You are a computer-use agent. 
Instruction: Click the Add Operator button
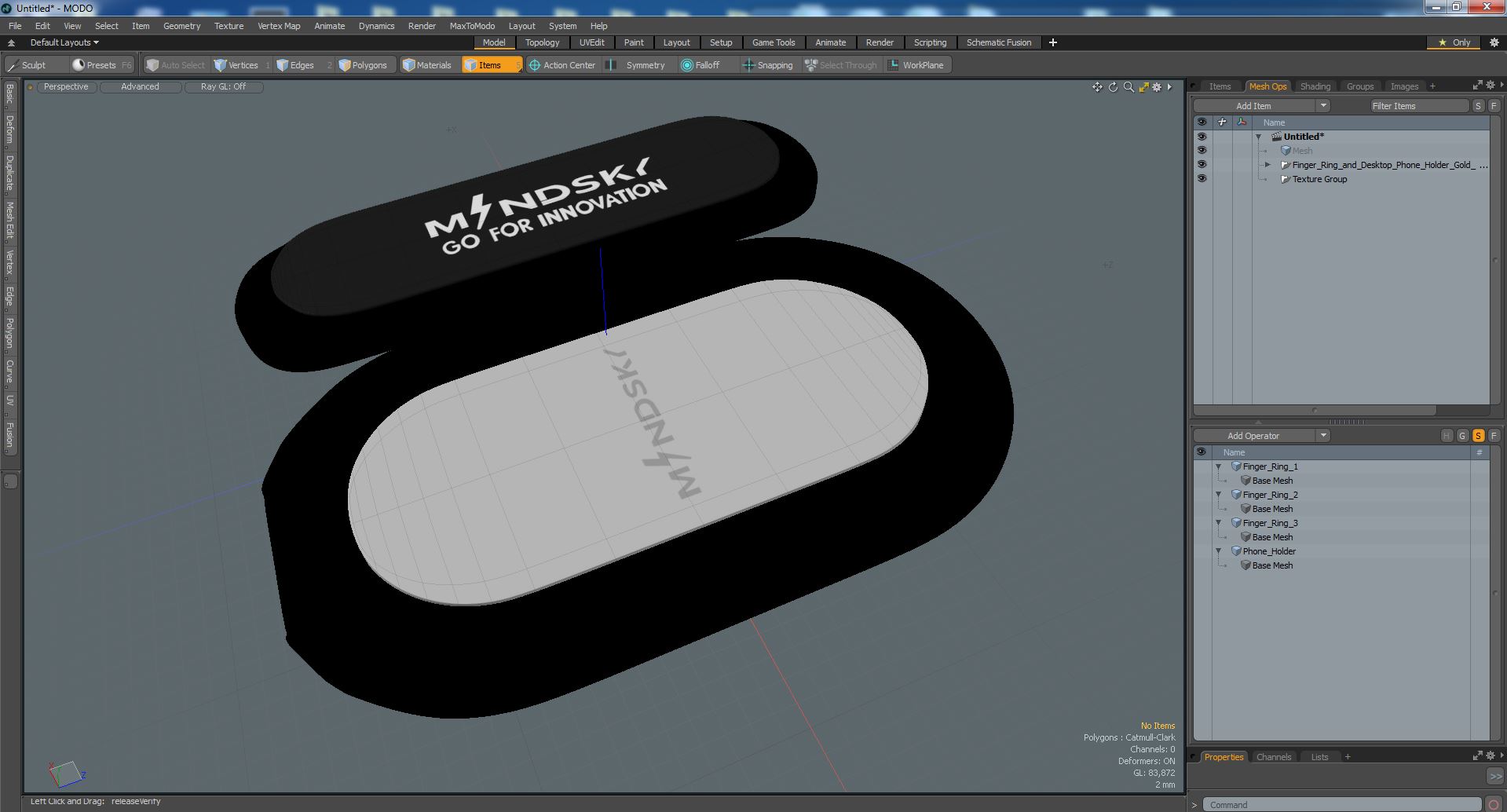1253,436
